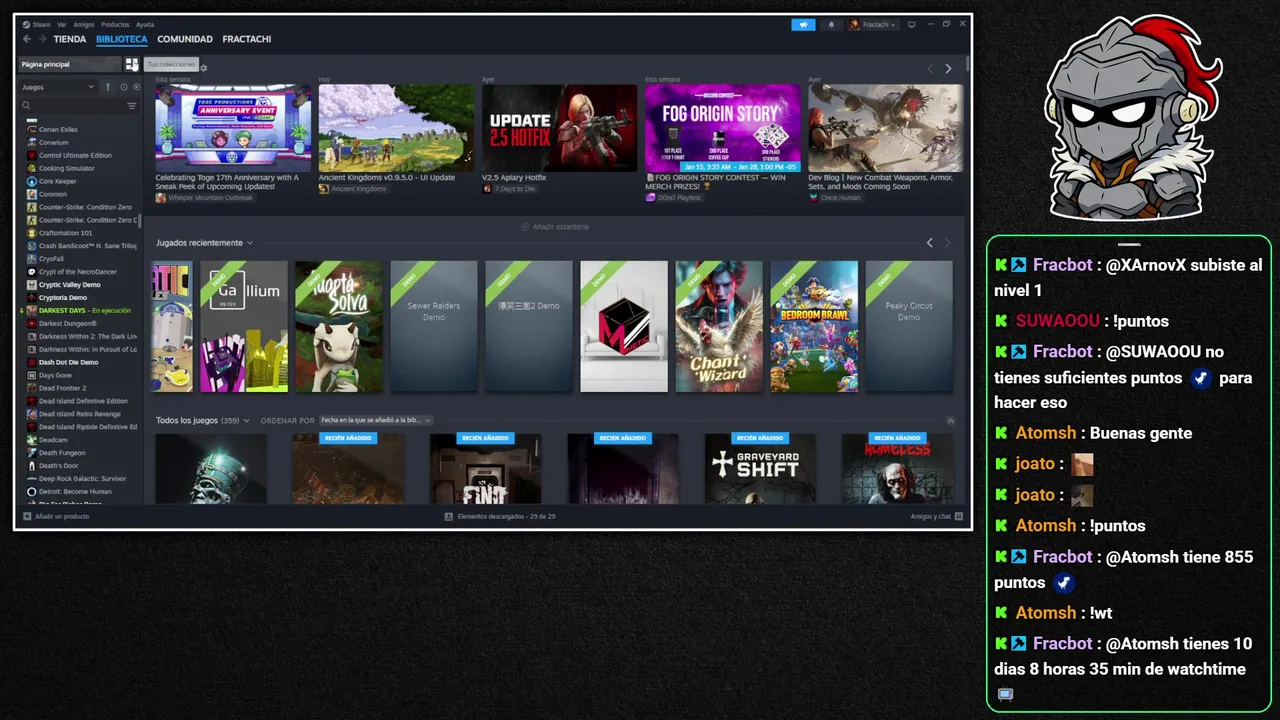Click the Ancient Kingdoms game tag

(x=352, y=189)
